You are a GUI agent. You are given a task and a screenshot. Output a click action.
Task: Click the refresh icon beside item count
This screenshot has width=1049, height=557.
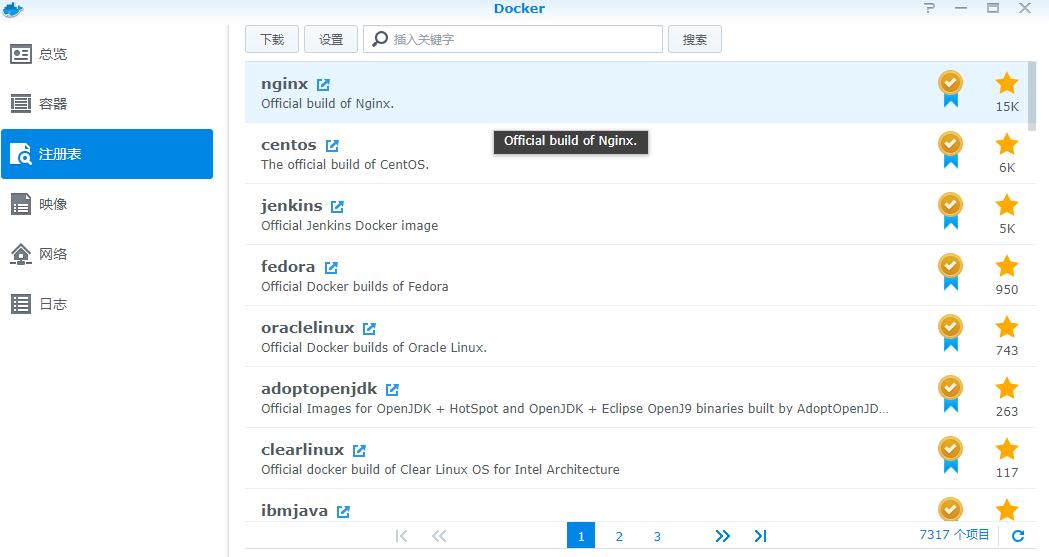[1018, 536]
